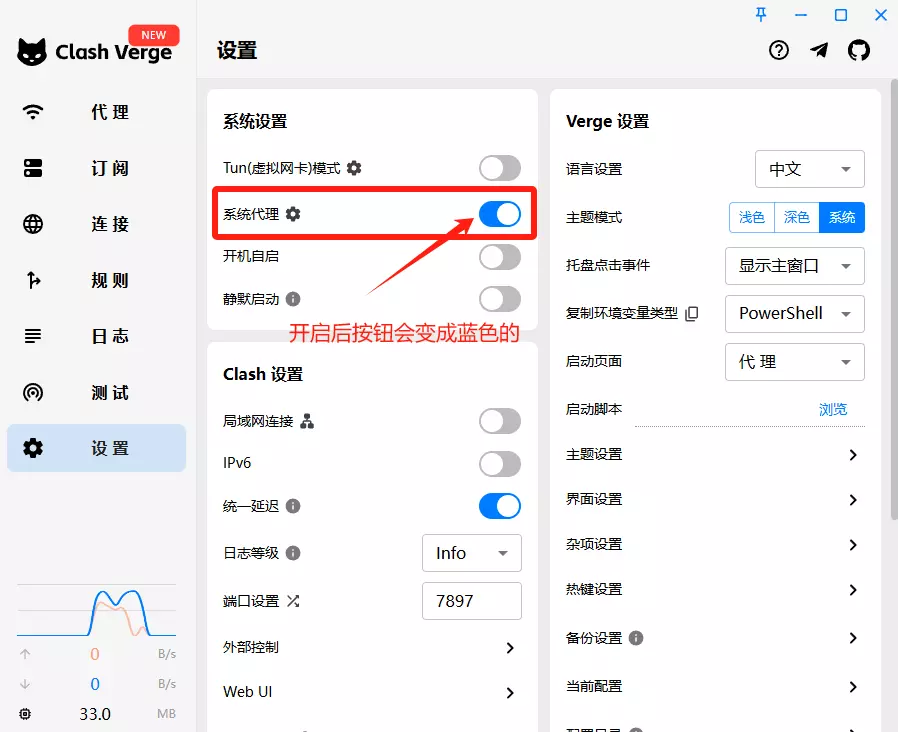Click the port input showing 7897
The image size is (898, 732).
(x=471, y=601)
